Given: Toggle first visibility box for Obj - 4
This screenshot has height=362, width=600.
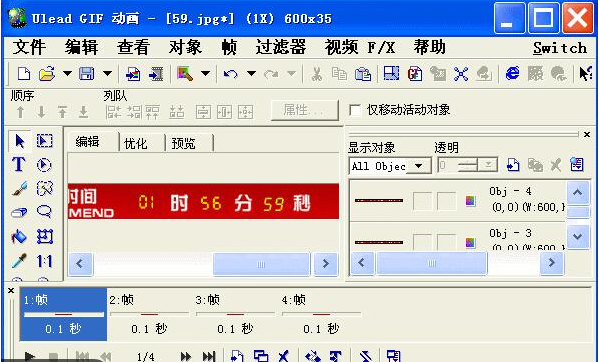Looking at the screenshot, I should point(422,201).
